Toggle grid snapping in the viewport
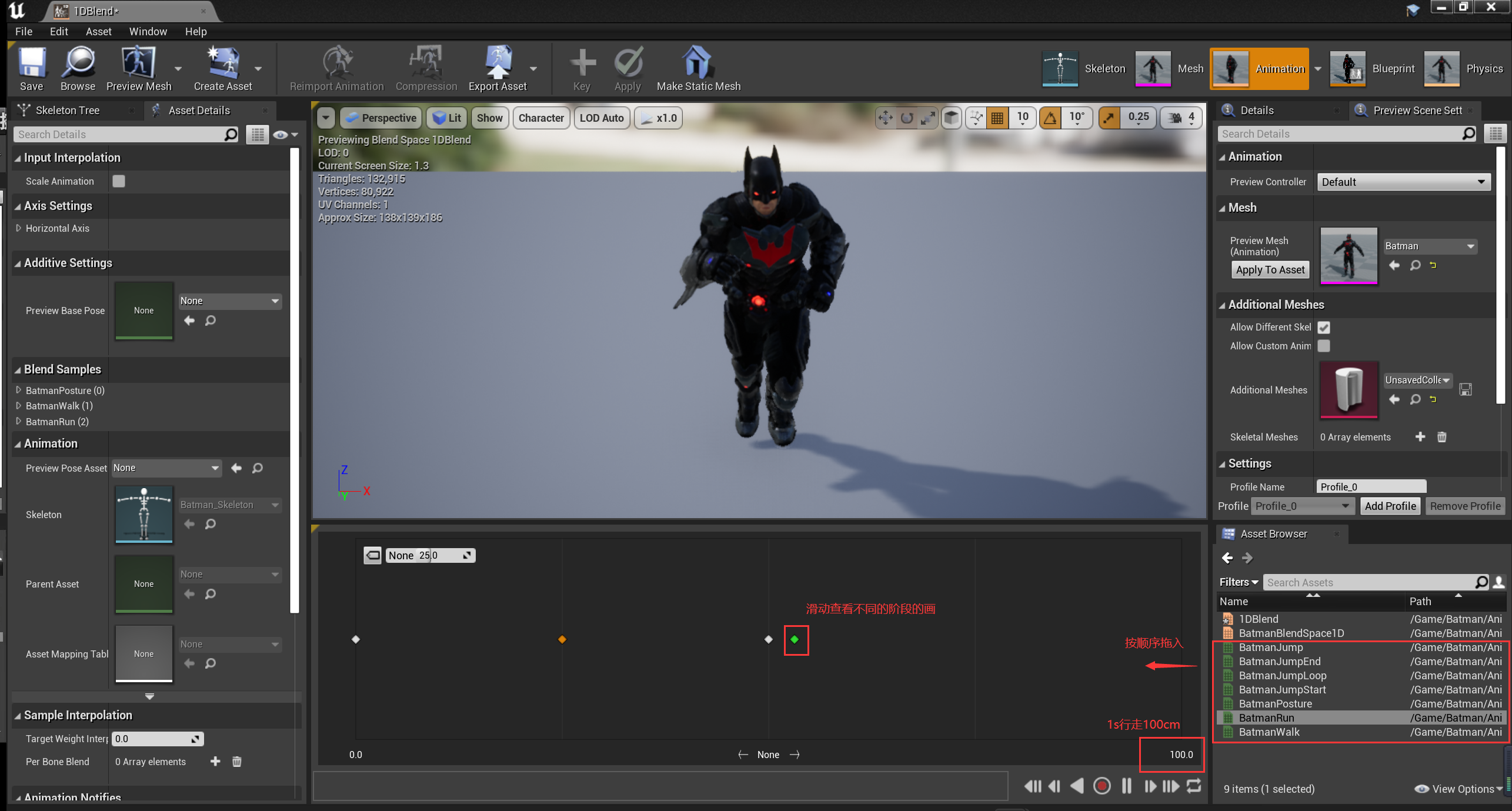The width and height of the screenshot is (1512, 811). (x=997, y=118)
